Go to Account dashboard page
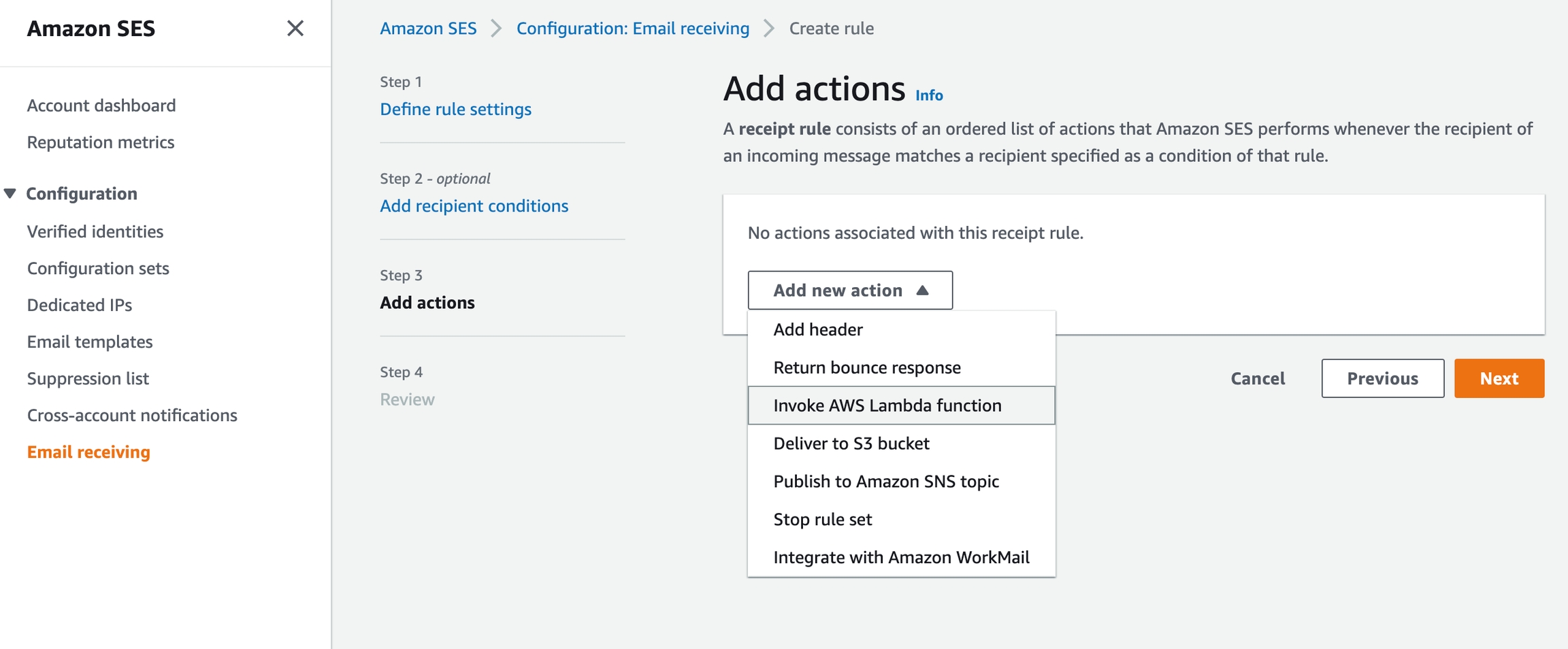 pyautogui.click(x=101, y=105)
